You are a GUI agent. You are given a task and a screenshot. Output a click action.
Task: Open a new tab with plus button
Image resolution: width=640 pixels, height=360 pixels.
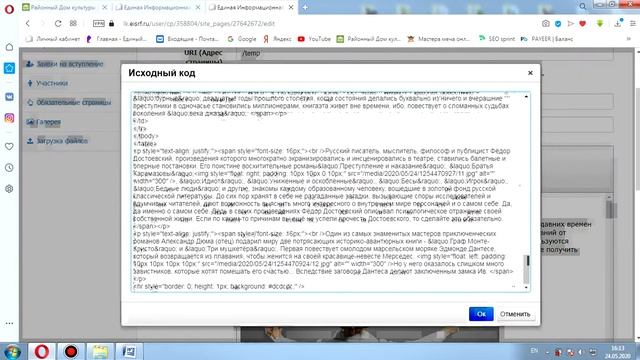click(305, 7)
